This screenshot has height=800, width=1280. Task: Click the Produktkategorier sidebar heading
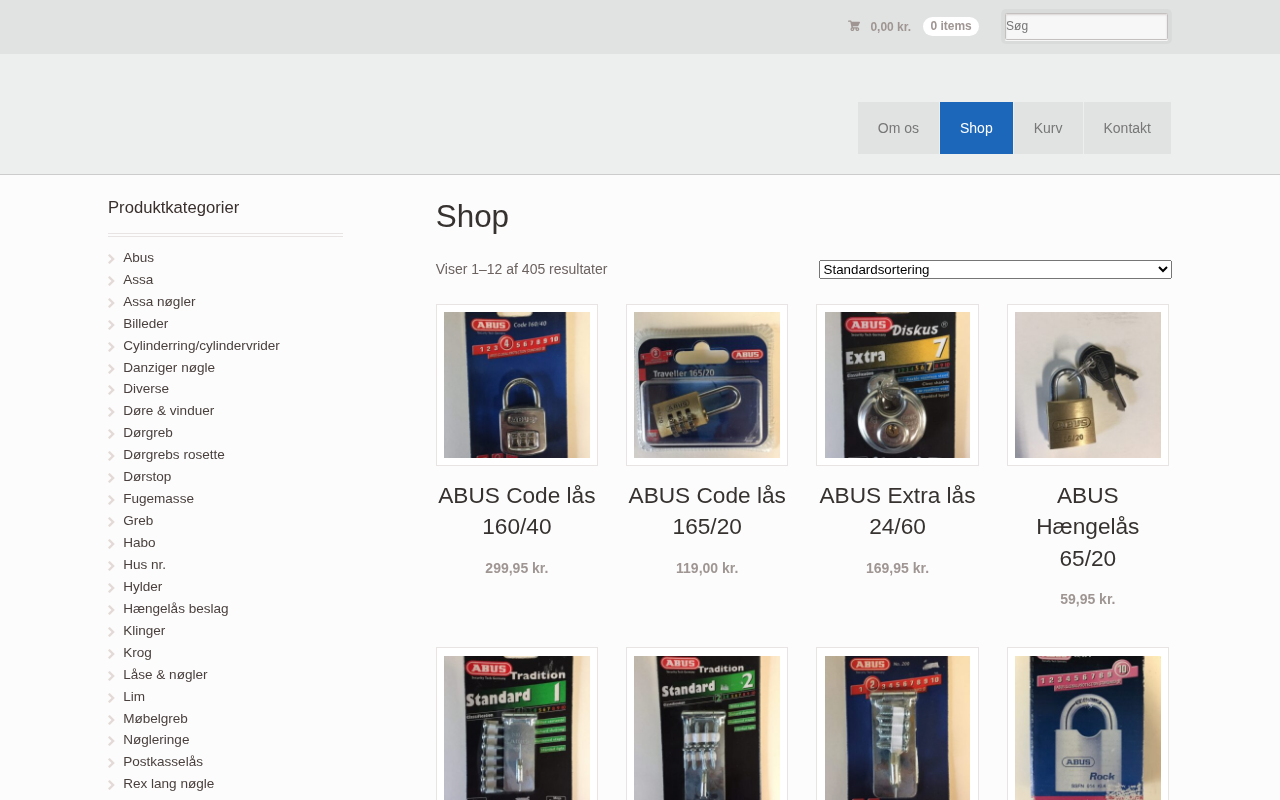coord(174,208)
